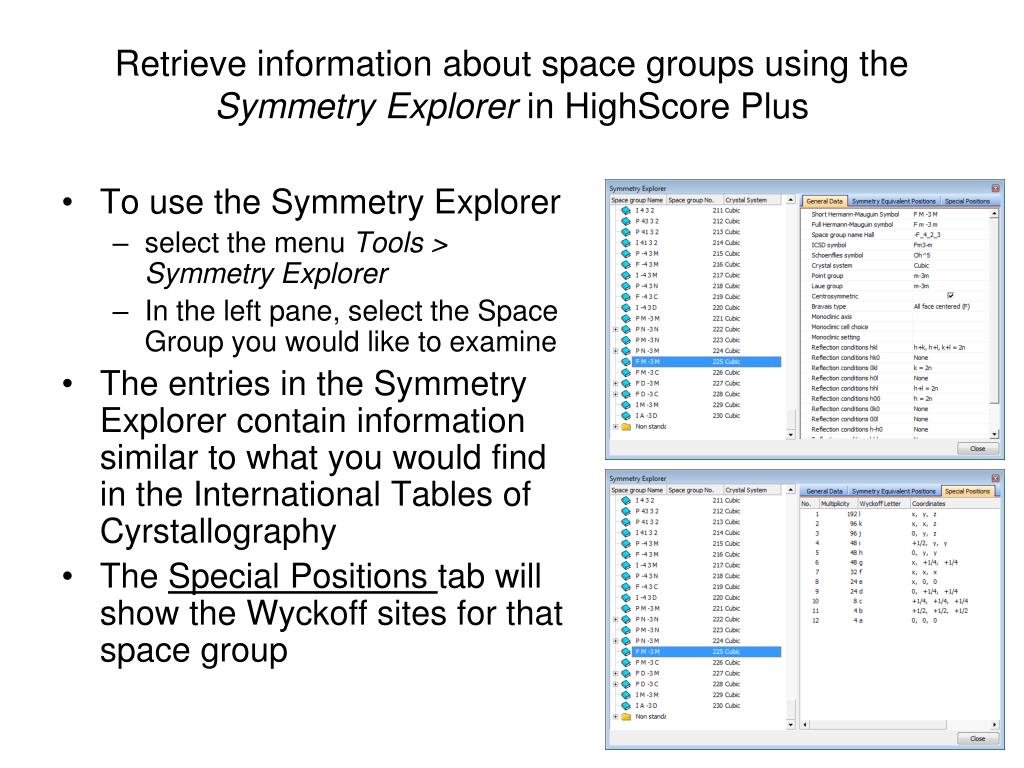
Task: Click the P 43 3 2 book icon, top window
Action: coord(626,221)
